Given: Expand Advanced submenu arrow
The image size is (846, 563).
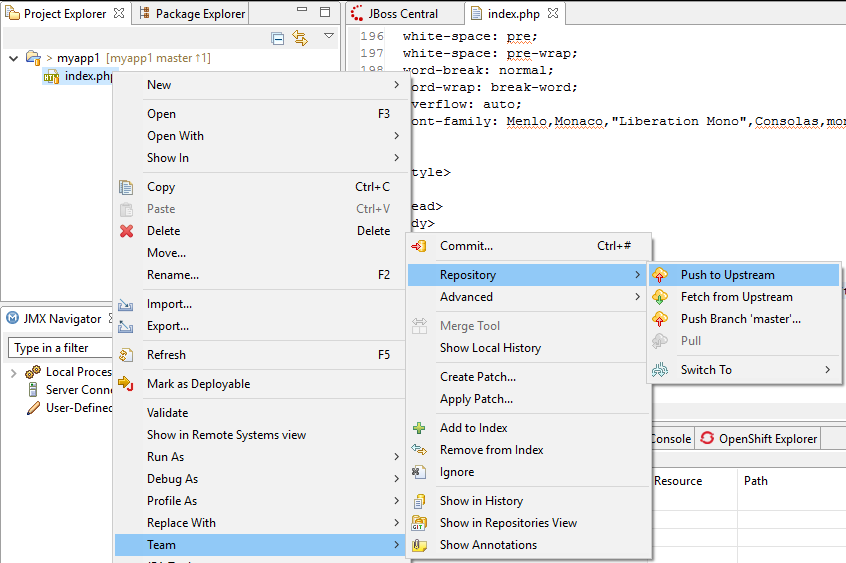Looking at the screenshot, I should pyautogui.click(x=637, y=297).
